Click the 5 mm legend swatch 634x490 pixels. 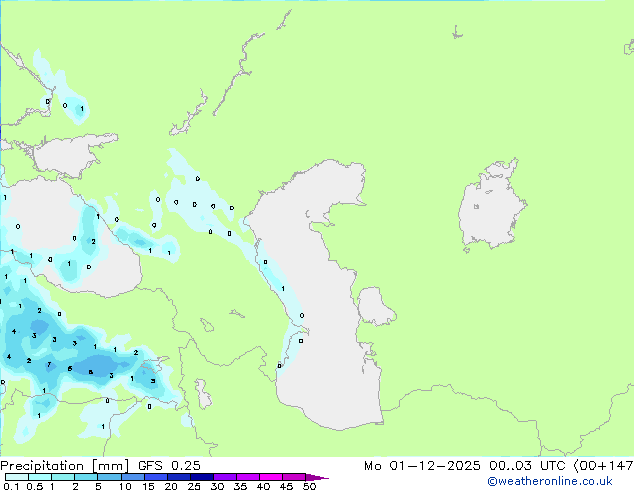110,477
